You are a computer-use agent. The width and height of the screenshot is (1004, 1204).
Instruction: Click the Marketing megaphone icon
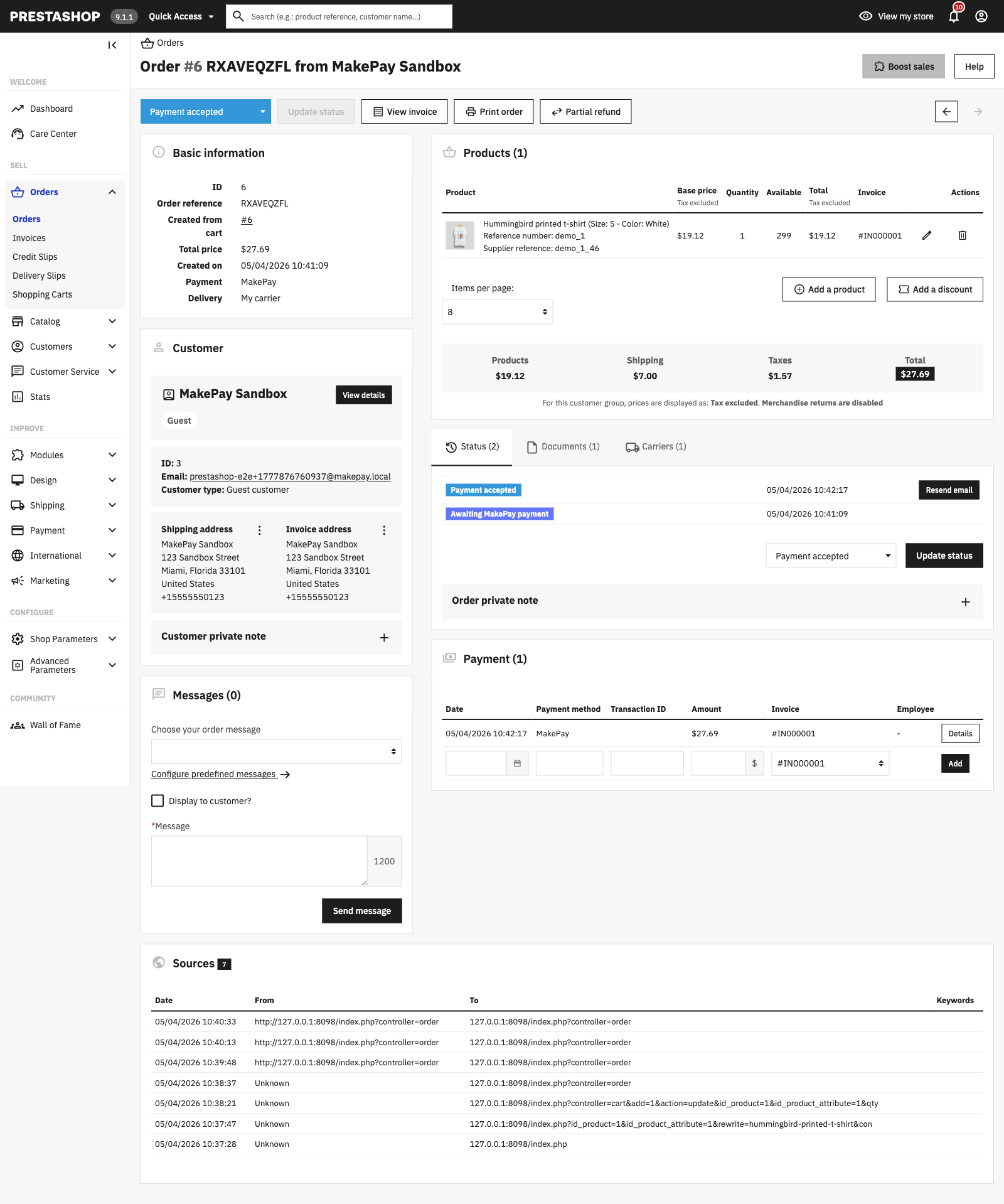[x=18, y=581]
